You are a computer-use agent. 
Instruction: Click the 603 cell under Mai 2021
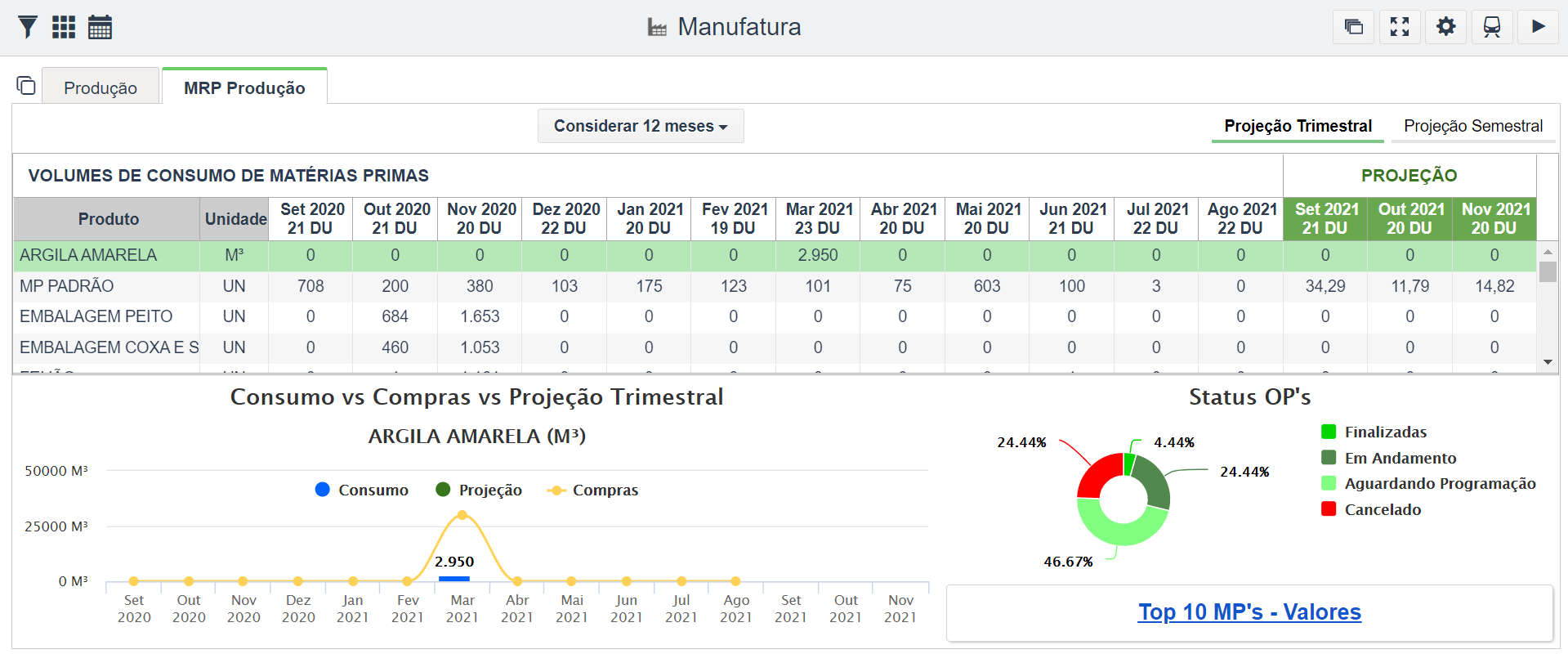(x=987, y=286)
